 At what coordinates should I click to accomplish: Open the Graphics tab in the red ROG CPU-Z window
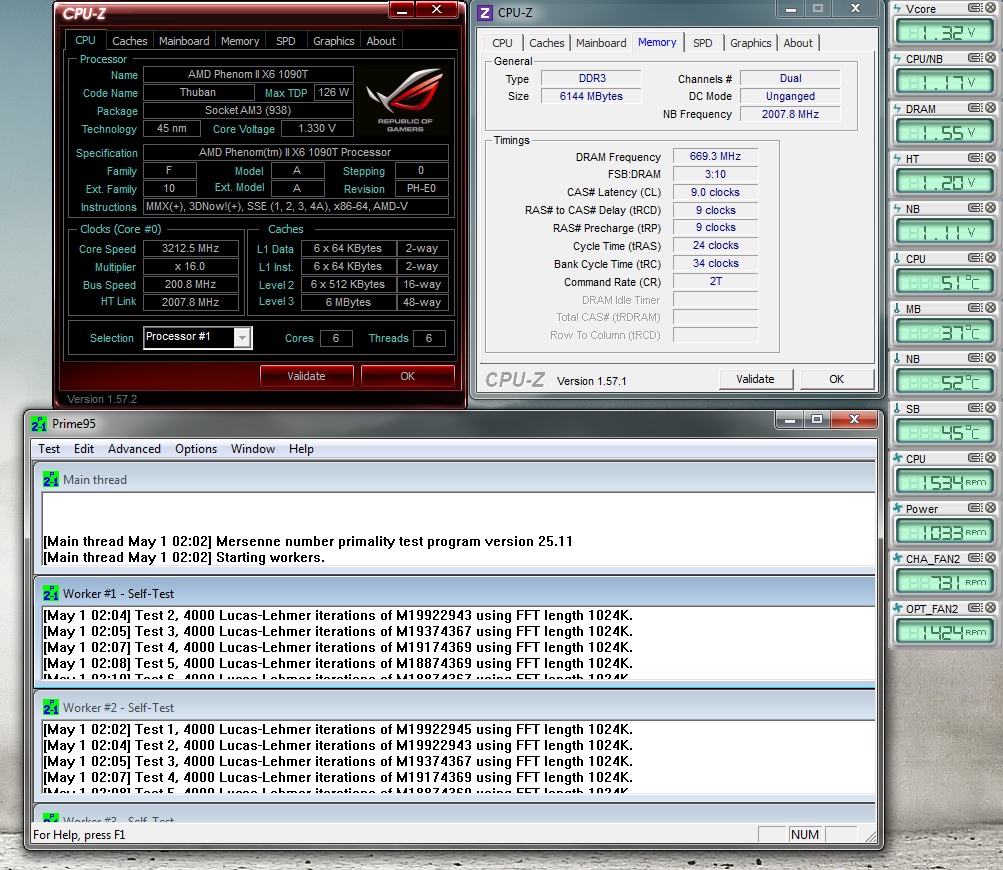point(334,41)
